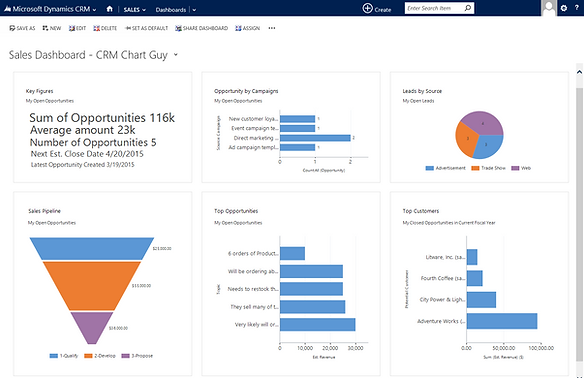Open the more commands ellipsis
This screenshot has width=584, height=378.
(272, 28)
